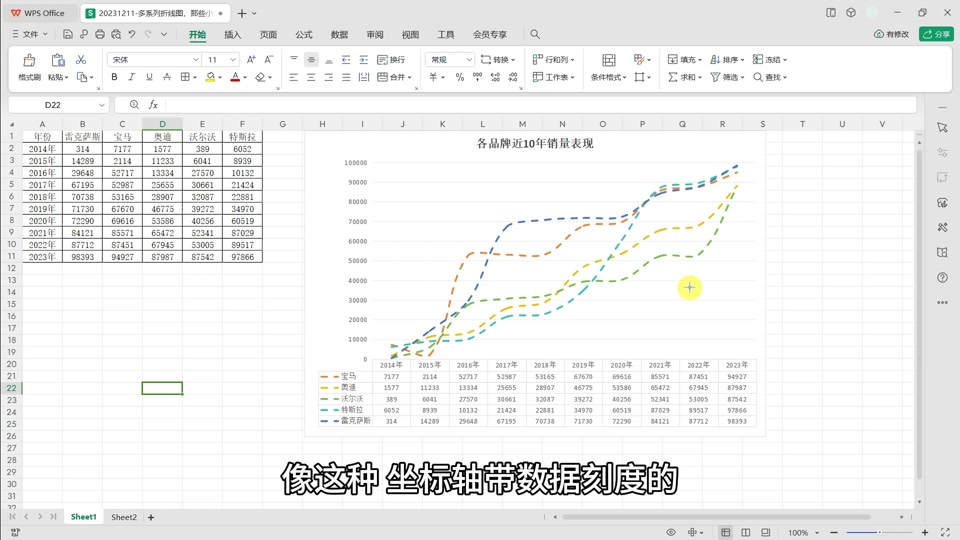Open the help question mark icon in sidebar
The width and height of the screenshot is (960, 540).
click(942, 277)
